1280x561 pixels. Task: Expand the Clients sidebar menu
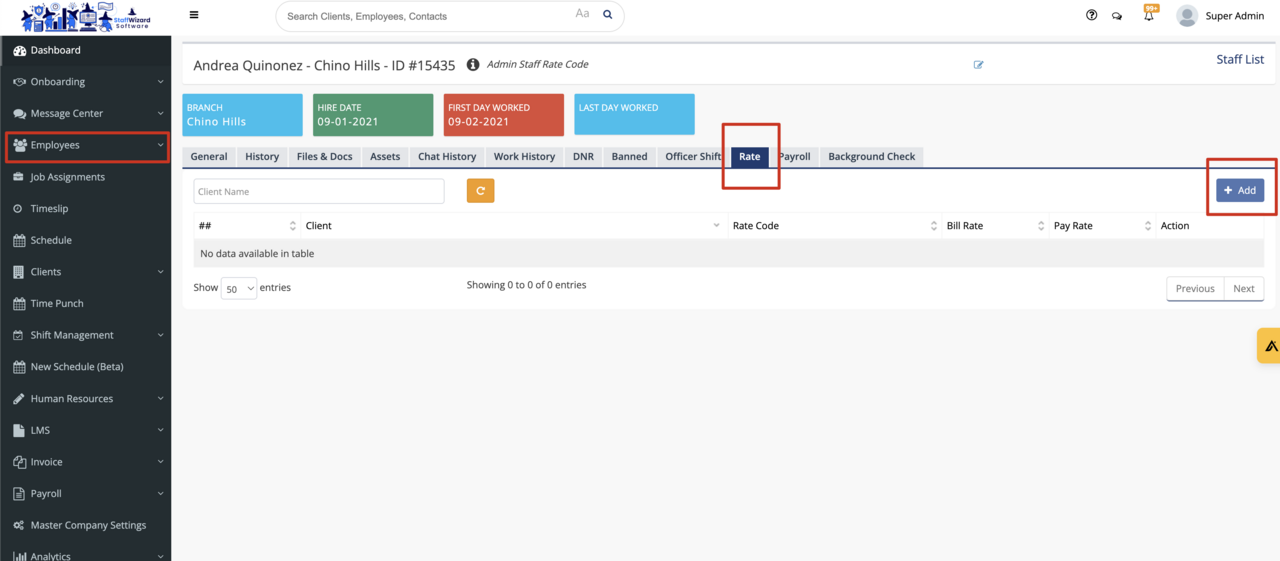click(x=87, y=272)
